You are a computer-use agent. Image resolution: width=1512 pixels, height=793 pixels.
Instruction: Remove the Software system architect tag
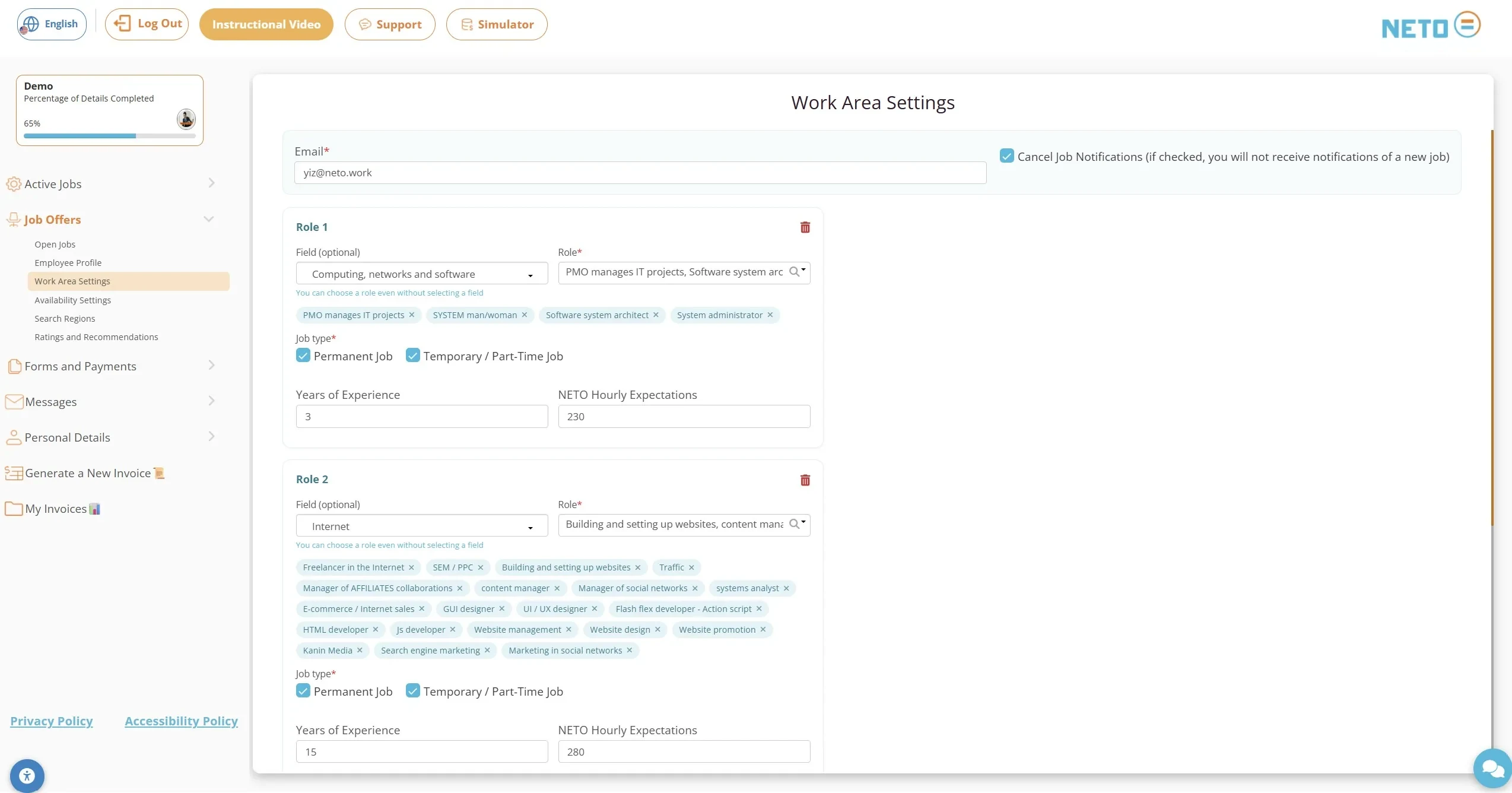[656, 315]
